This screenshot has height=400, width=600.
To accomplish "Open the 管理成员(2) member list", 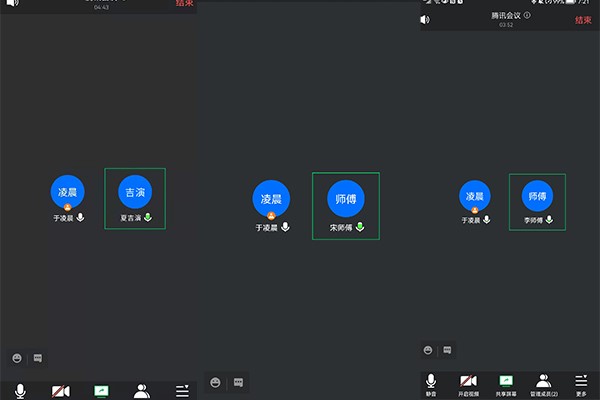I will [543, 384].
